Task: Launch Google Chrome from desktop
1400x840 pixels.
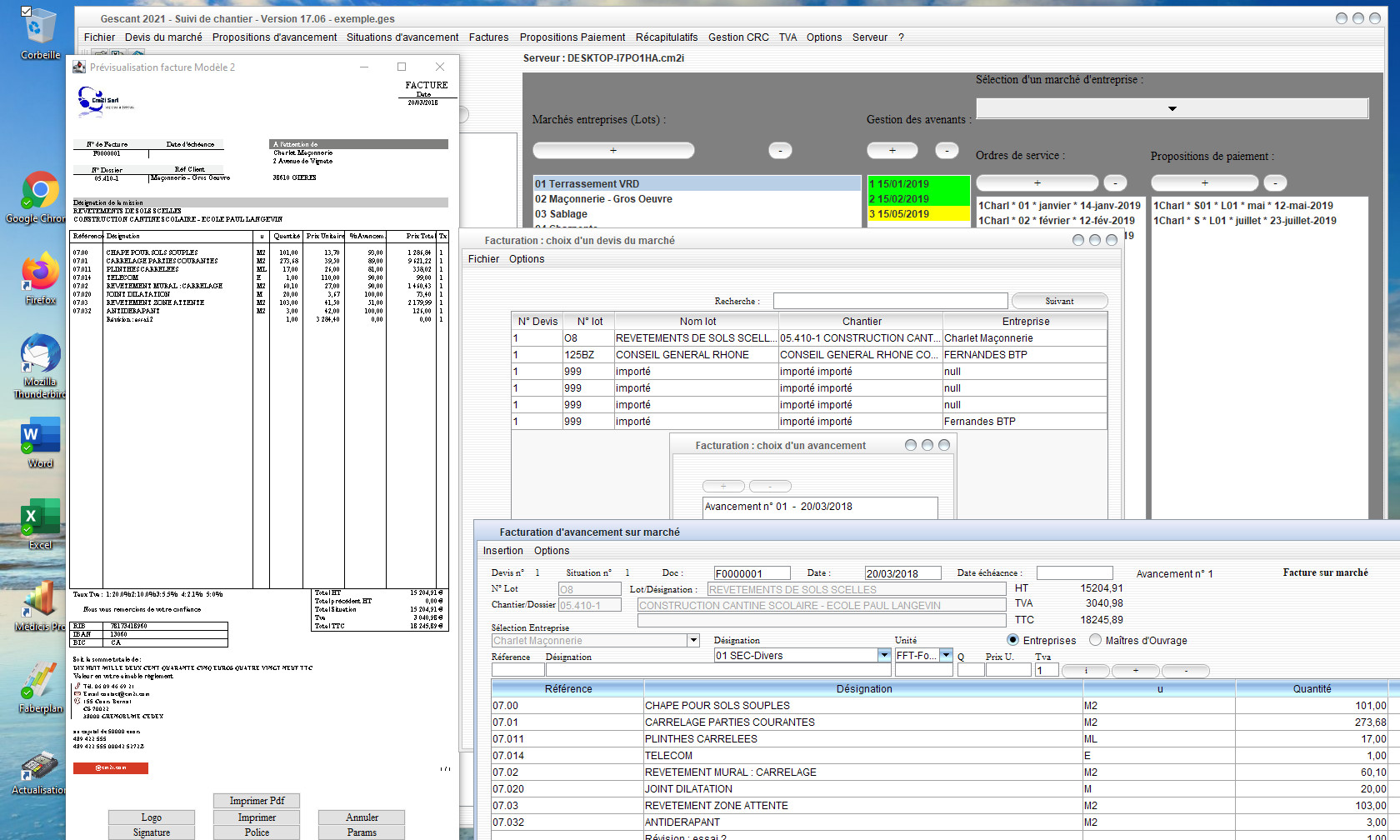Action: pyautogui.click(x=39, y=197)
